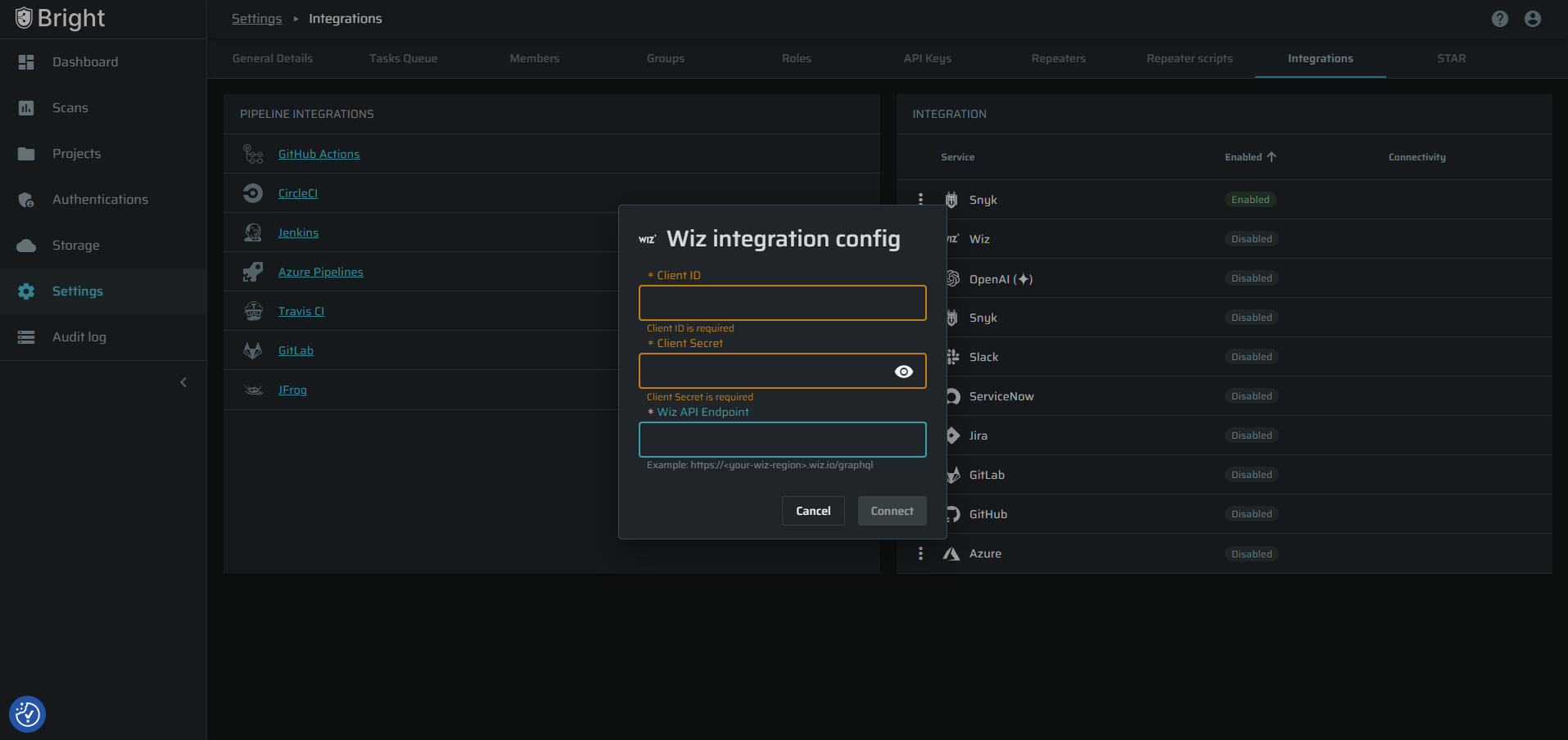
Task: Switch to the Repeaters tab
Action: pyautogui.click(x=1059, y=58)
